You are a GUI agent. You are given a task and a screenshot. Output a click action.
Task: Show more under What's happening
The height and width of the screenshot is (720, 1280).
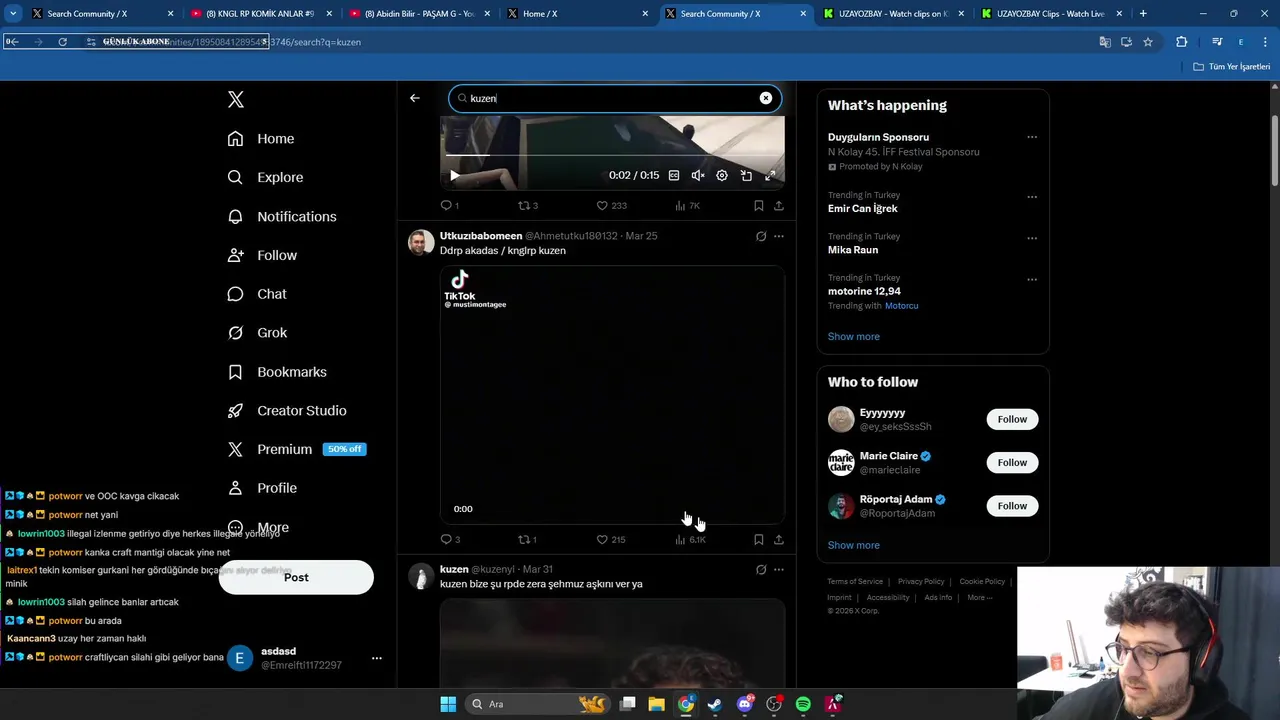pyautogui.click(x=854, y=337)
